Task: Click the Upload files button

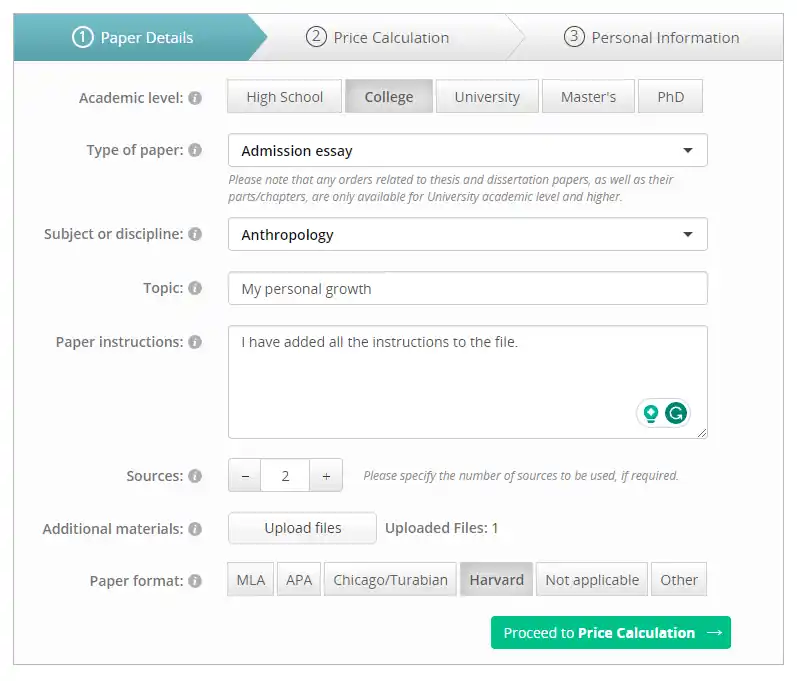Action: 302,528
